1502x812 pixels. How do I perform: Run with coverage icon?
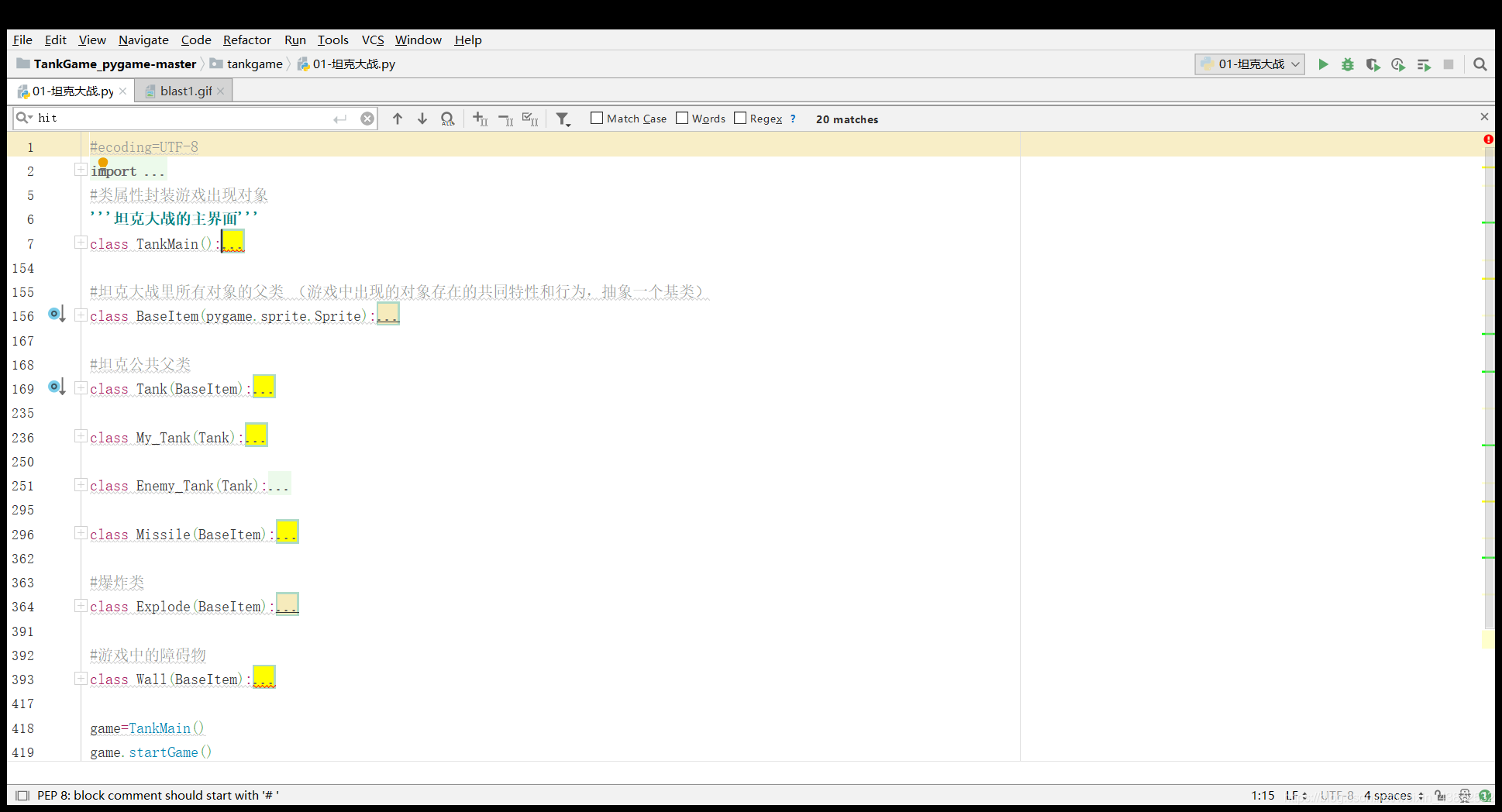tap(1373, 64)
